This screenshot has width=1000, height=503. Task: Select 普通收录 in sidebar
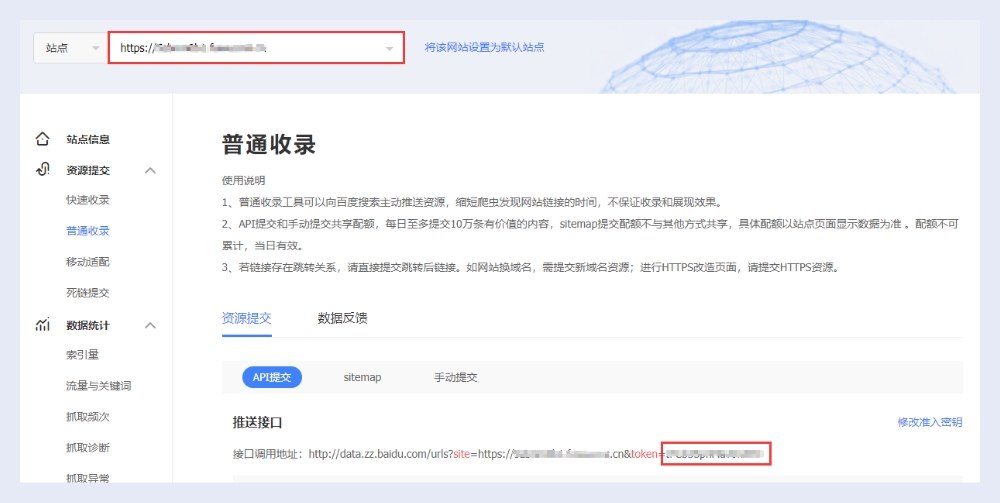[88, 231]
